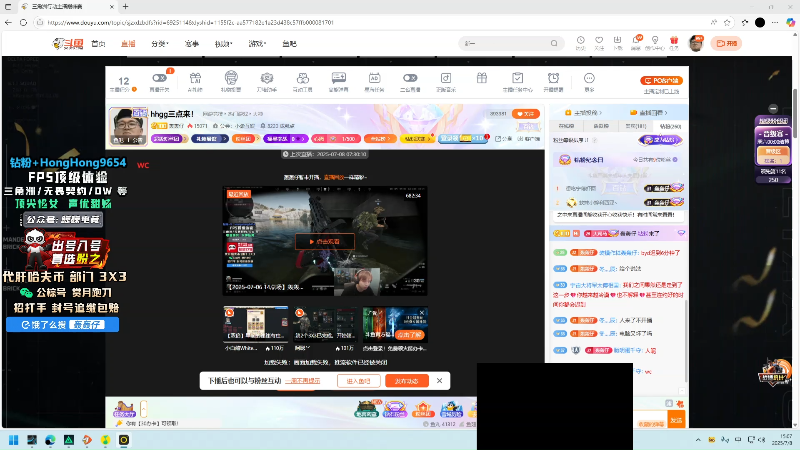Open the AD icon in streamer toolbar
This screenshot has height=450, width=800.
(374, 78)
